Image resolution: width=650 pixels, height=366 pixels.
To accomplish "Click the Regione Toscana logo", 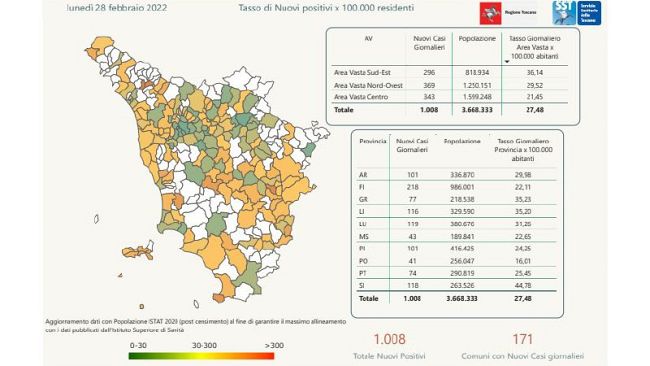I will tap(509, 13).
